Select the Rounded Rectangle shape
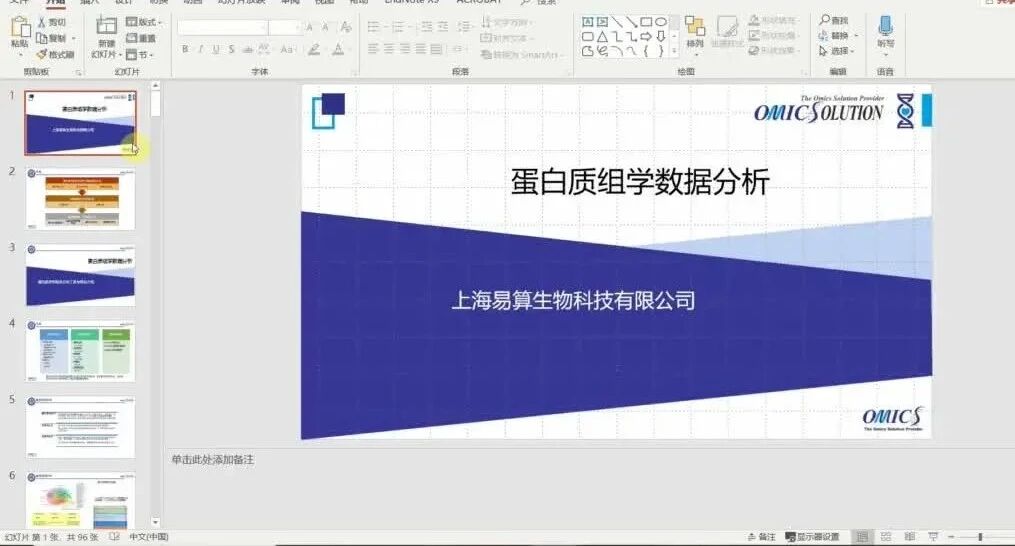Screen dimensions: 1015x546 coord(588,37)
